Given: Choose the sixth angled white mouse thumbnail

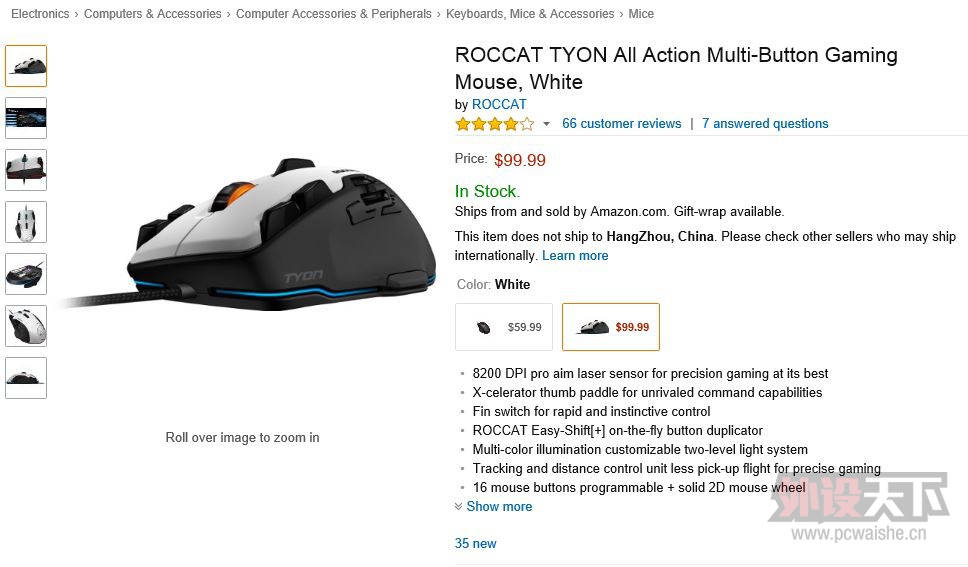Looking at the screenshot, I should 26,326.
